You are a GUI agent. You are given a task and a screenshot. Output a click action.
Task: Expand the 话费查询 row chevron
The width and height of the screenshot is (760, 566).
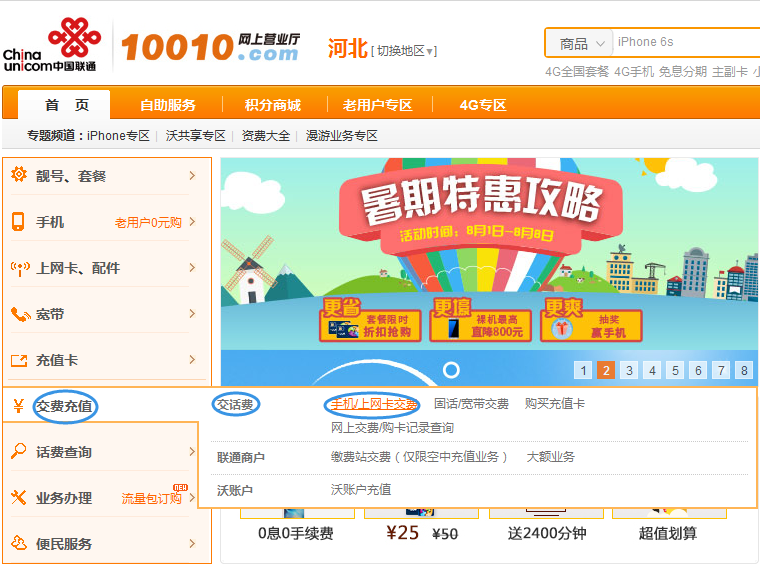192,451
